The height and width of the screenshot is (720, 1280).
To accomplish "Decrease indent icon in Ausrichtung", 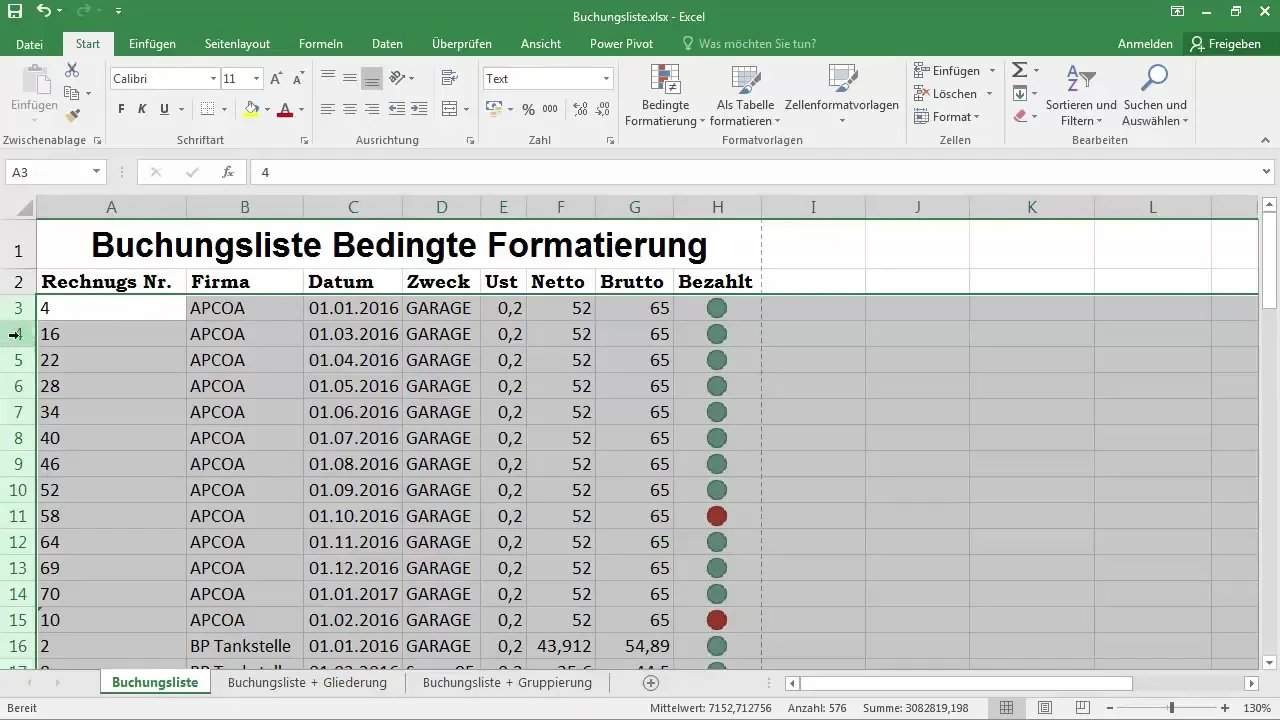I will tap(397, 109).
